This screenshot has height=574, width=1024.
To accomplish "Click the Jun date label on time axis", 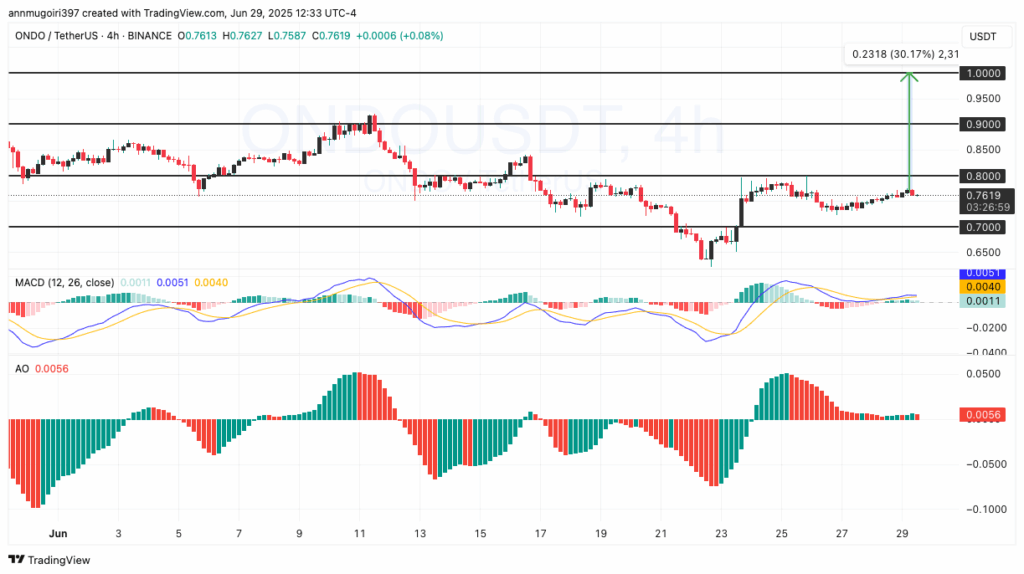I will tap(58, 534).
